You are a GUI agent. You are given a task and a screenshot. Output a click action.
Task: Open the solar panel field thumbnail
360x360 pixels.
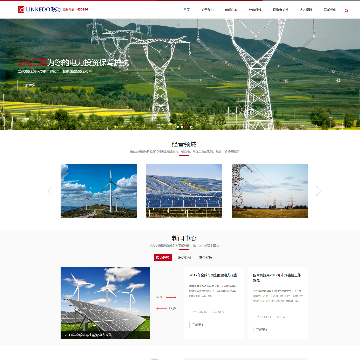[x=184, y=191]
